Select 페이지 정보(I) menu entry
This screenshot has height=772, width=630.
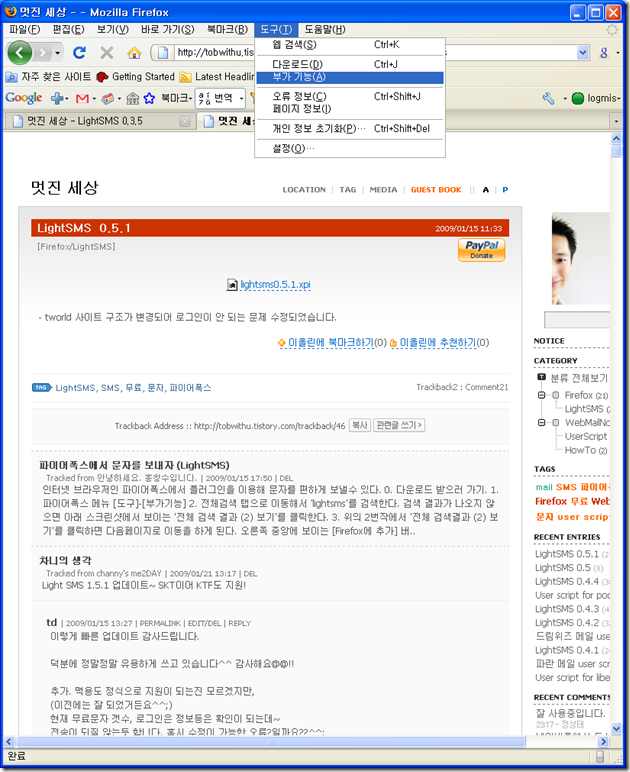pyautogui.click(x=350, y=108)
